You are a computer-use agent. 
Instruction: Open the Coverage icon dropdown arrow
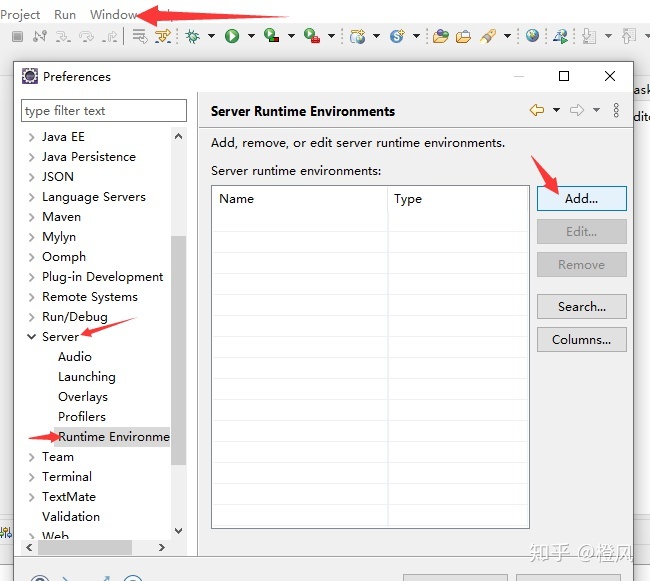[291, 36]
